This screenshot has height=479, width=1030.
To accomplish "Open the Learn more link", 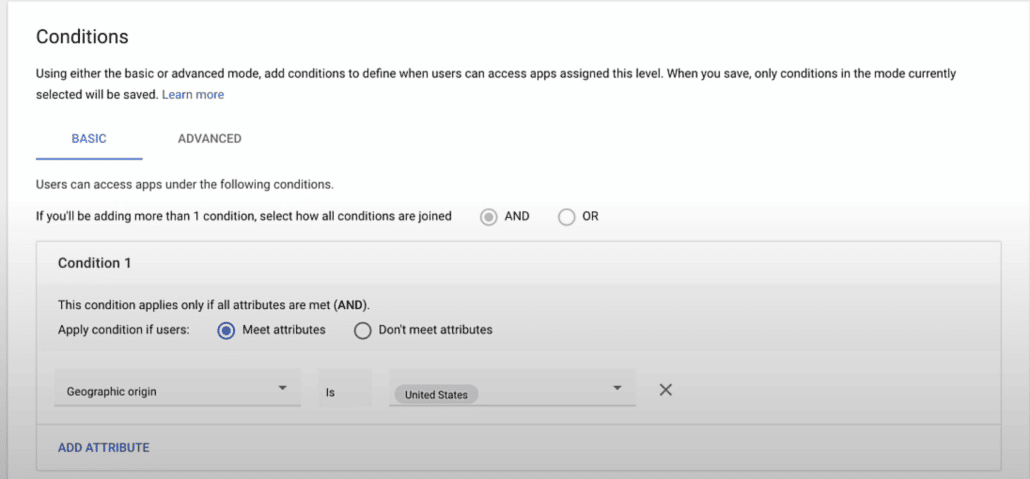I will (193, 95).
